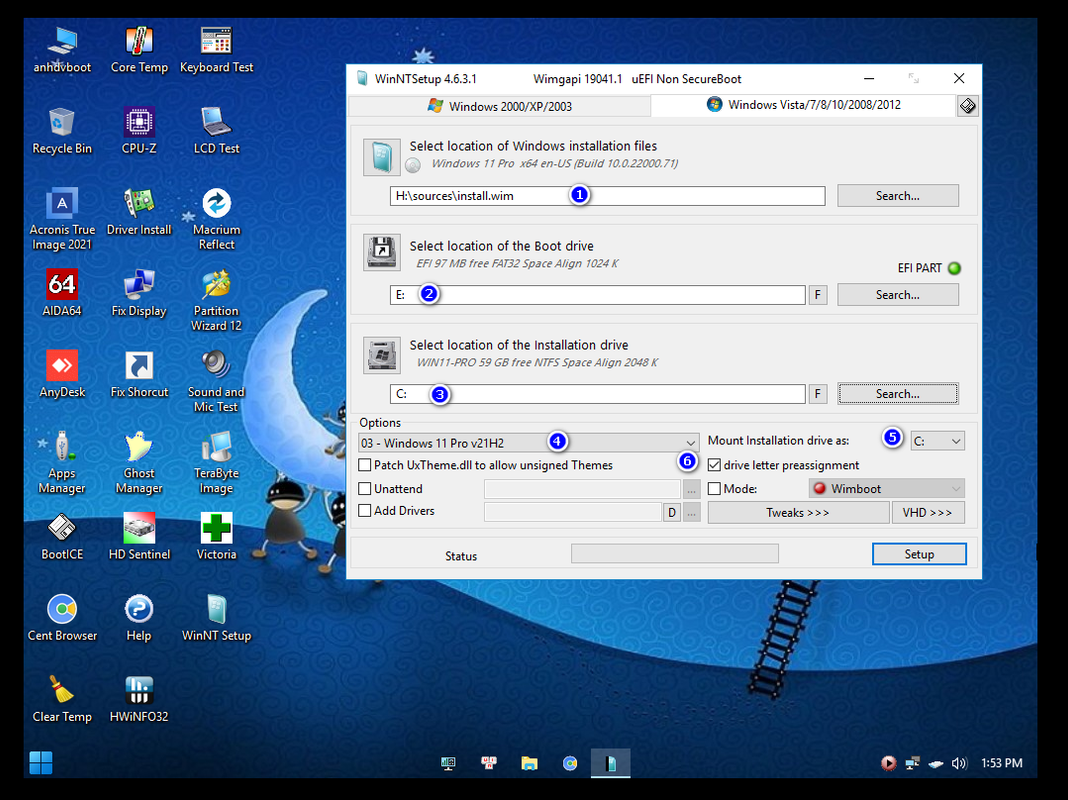Uncheck drive letter preassignment
The image size is (1068, 800).
(714, 465)
